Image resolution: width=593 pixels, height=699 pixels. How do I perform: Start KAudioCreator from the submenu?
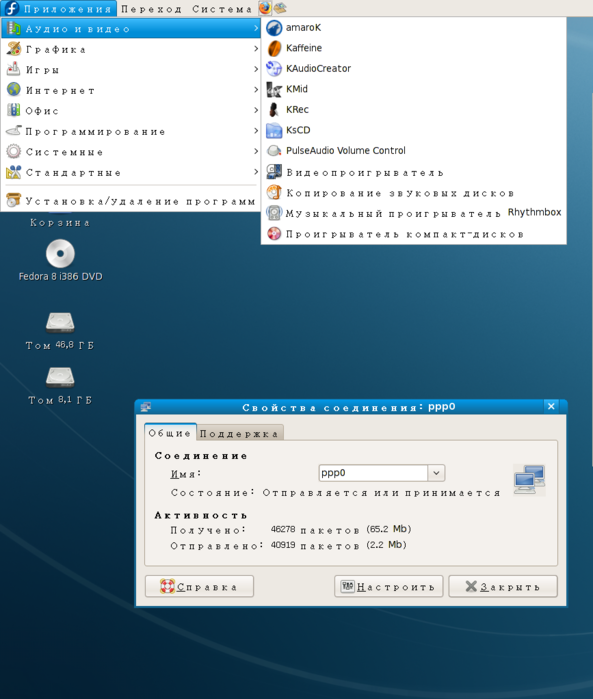pyautogui.click(x=413, y=69)
